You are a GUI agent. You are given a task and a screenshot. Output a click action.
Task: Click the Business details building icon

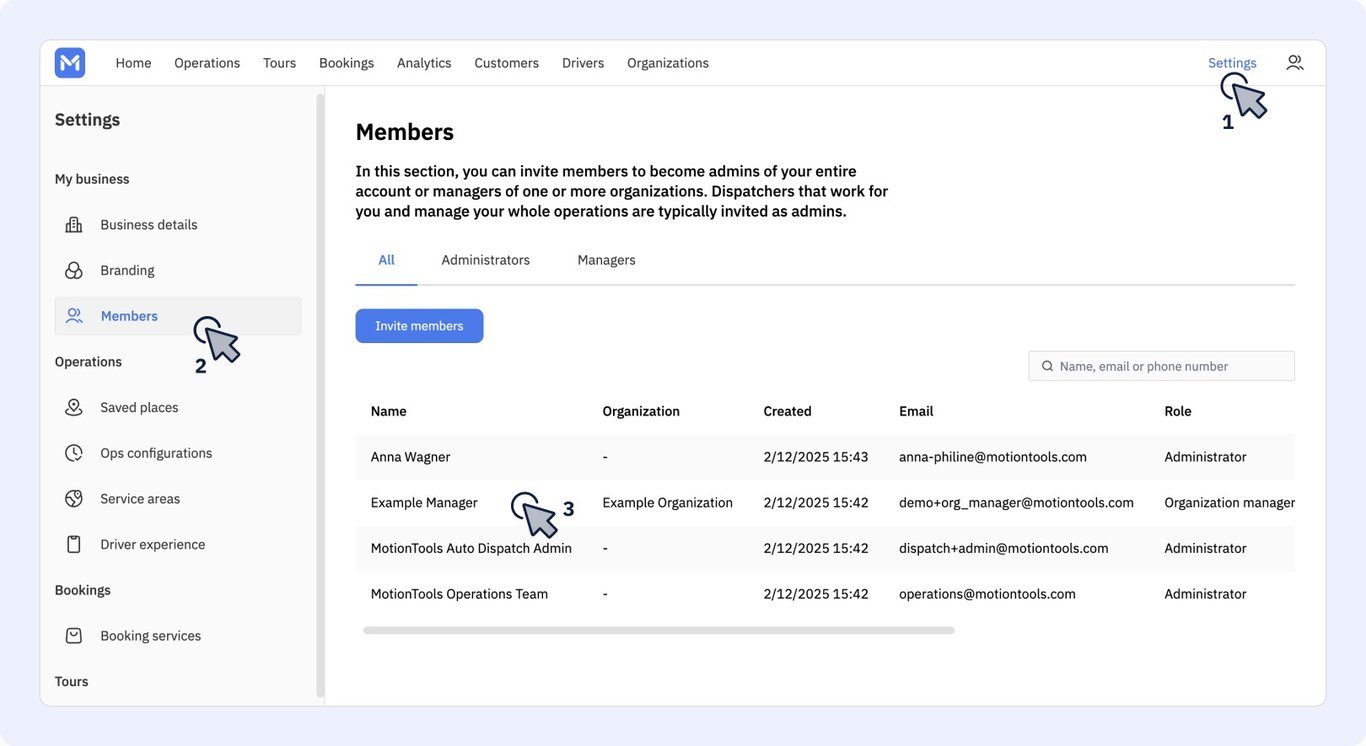(x=74, y=225)
